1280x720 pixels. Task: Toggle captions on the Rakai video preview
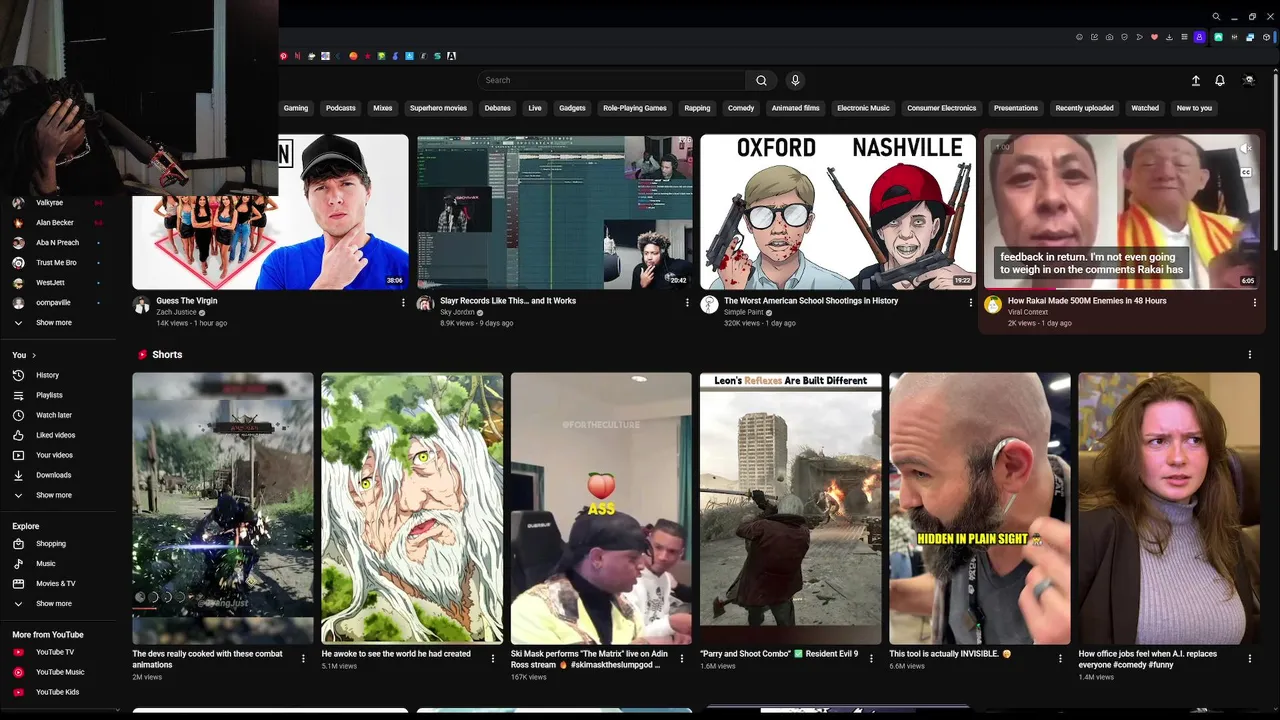(x=1246, y=172)
